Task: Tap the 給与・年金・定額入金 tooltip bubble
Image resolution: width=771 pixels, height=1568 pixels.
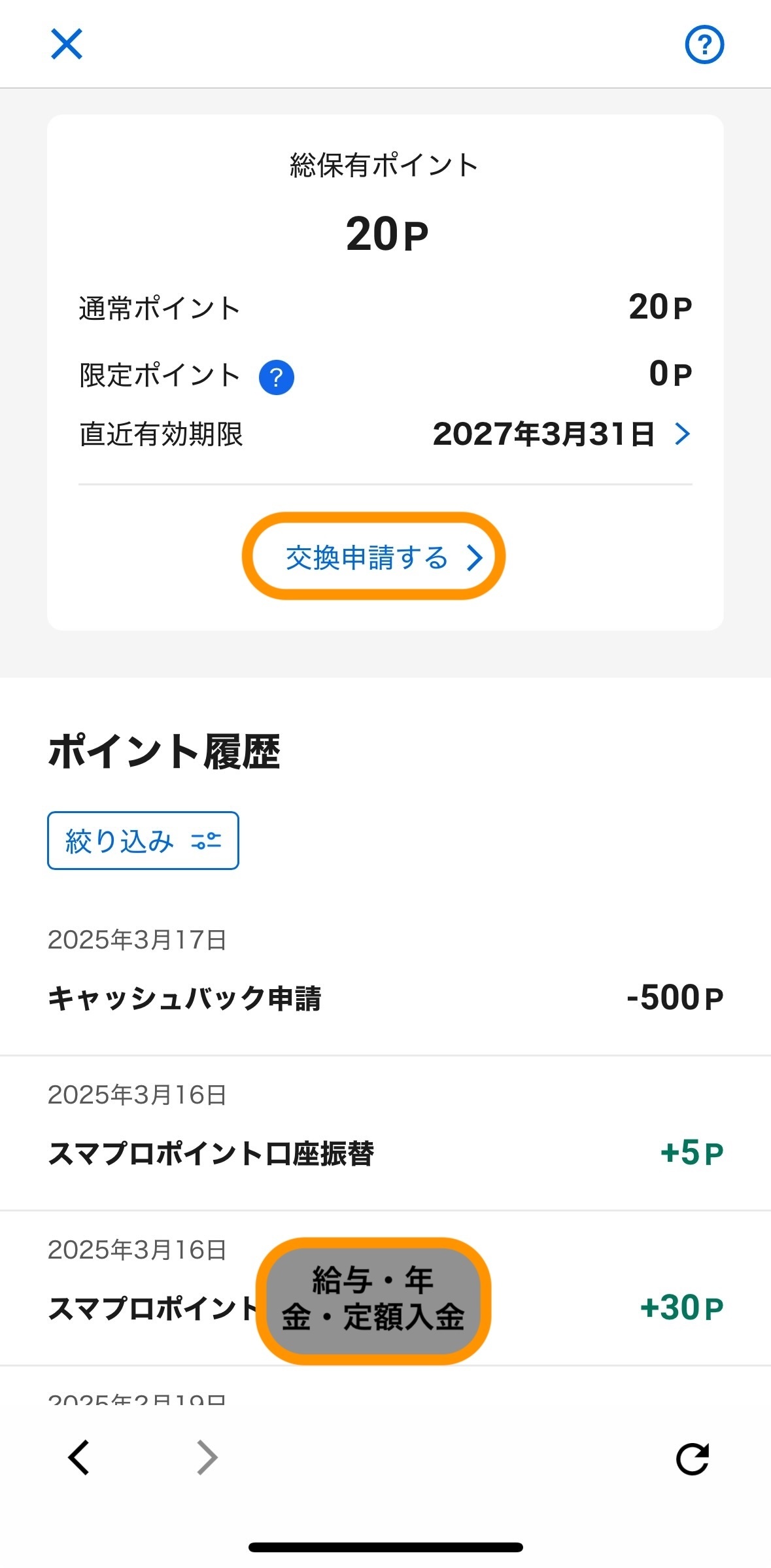Action: coord(373,1300)
